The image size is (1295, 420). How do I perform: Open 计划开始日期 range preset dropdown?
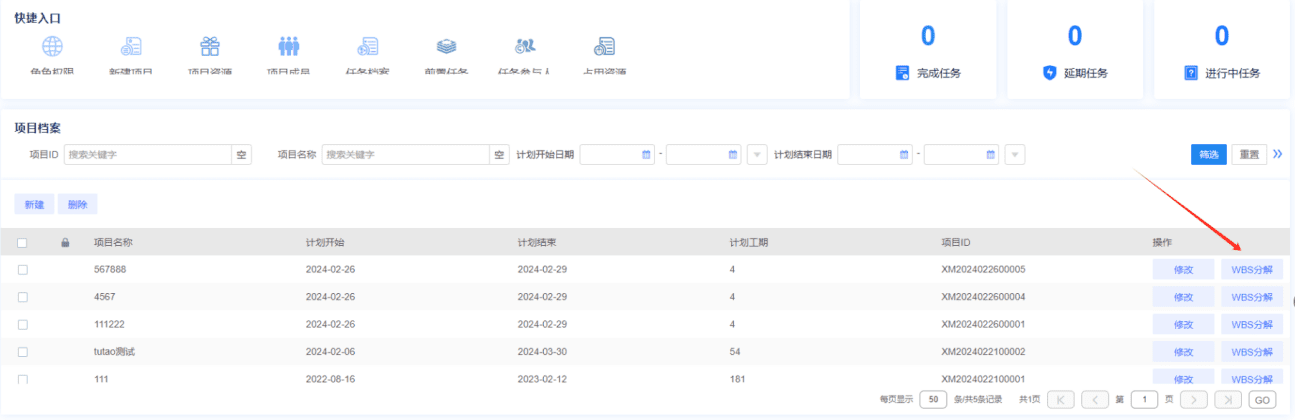pos(757,155)
